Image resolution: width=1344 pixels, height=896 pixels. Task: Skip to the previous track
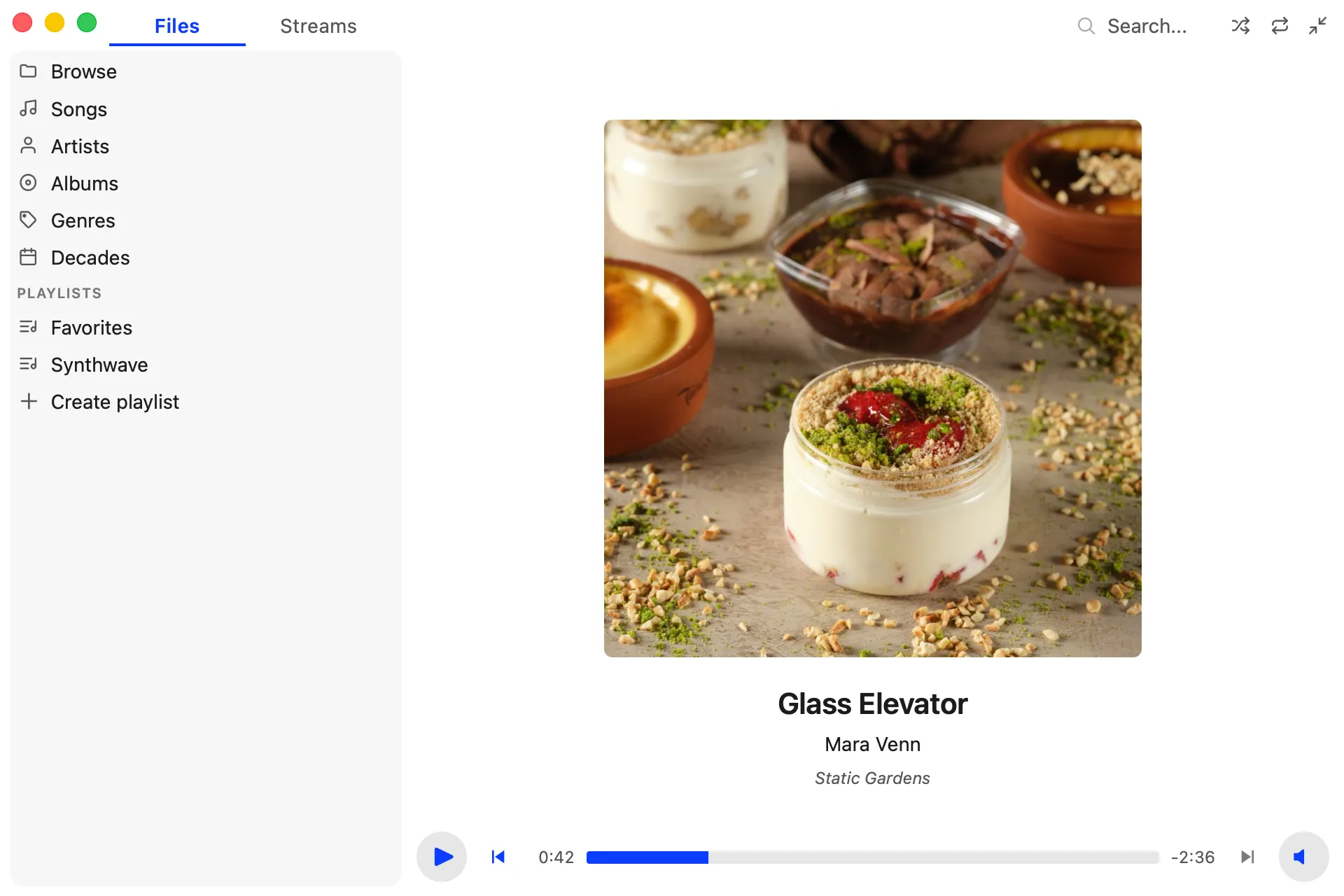[x=498, y=857]
